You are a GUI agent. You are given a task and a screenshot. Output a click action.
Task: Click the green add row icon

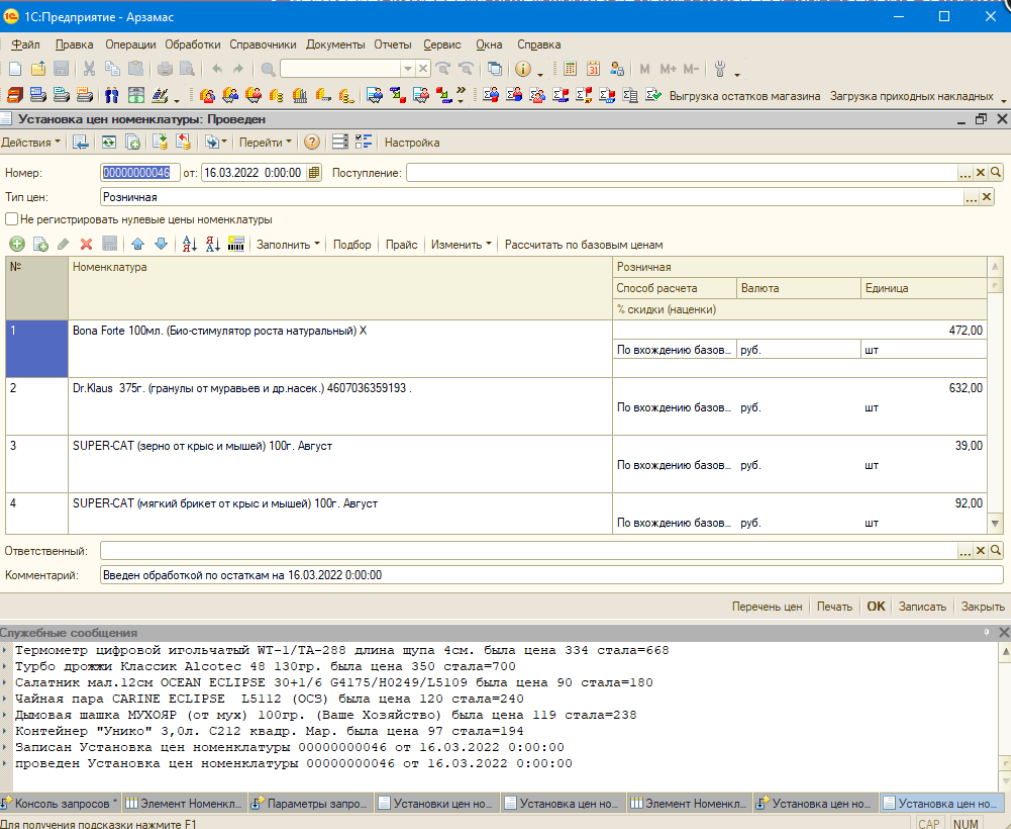click(x=17, y=244)
